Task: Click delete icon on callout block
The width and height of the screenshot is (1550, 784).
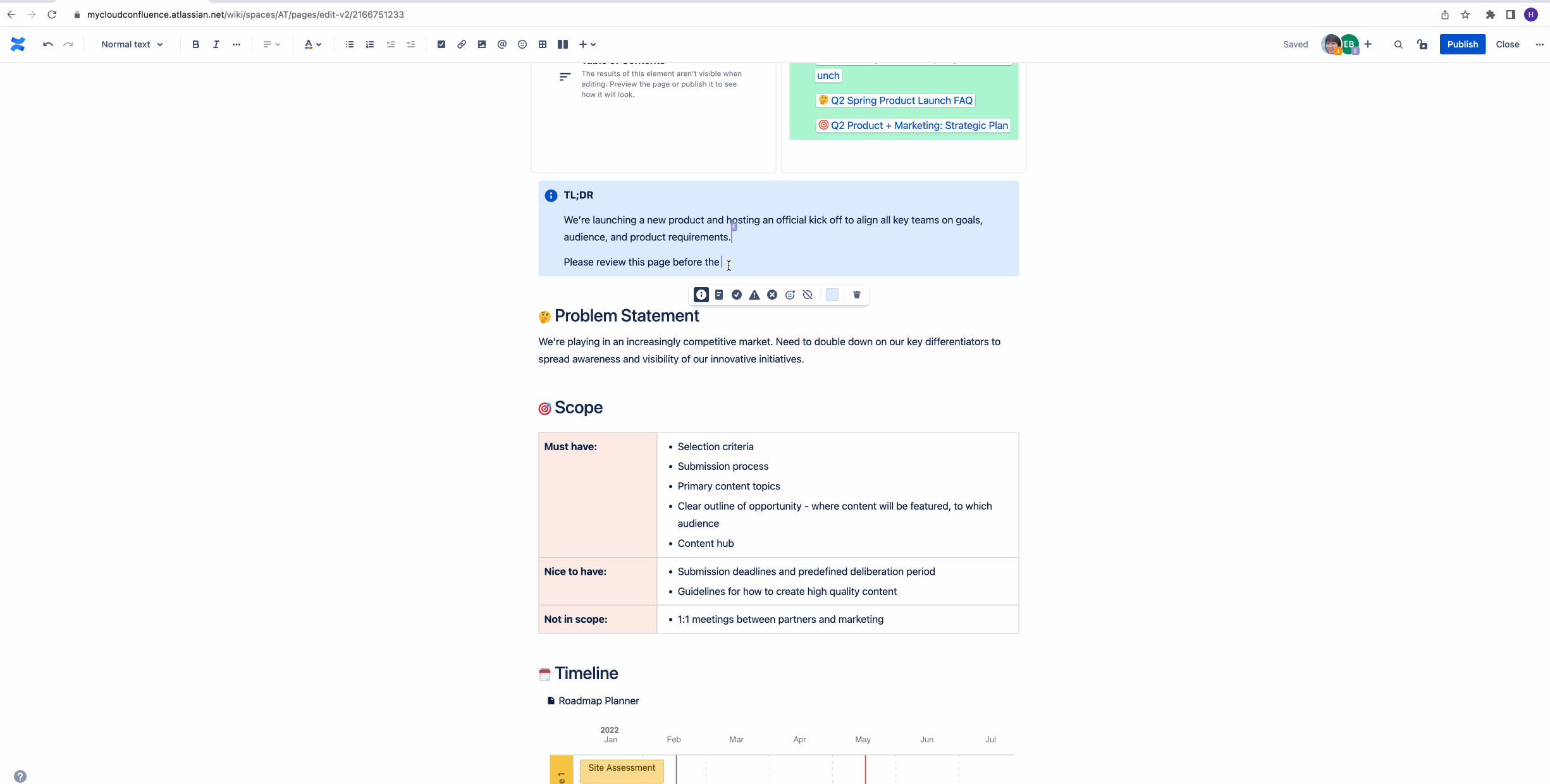Action: (855, 294)
